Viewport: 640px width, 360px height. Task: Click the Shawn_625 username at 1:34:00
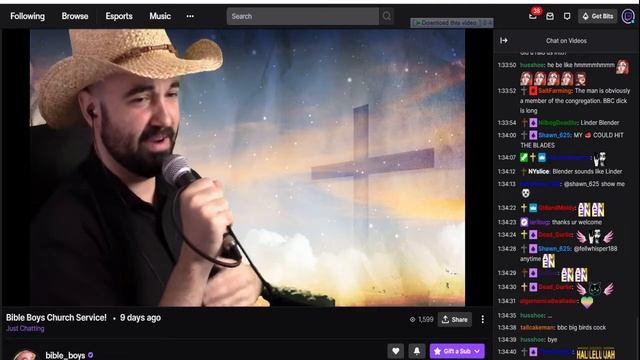[x=554, y=135]
